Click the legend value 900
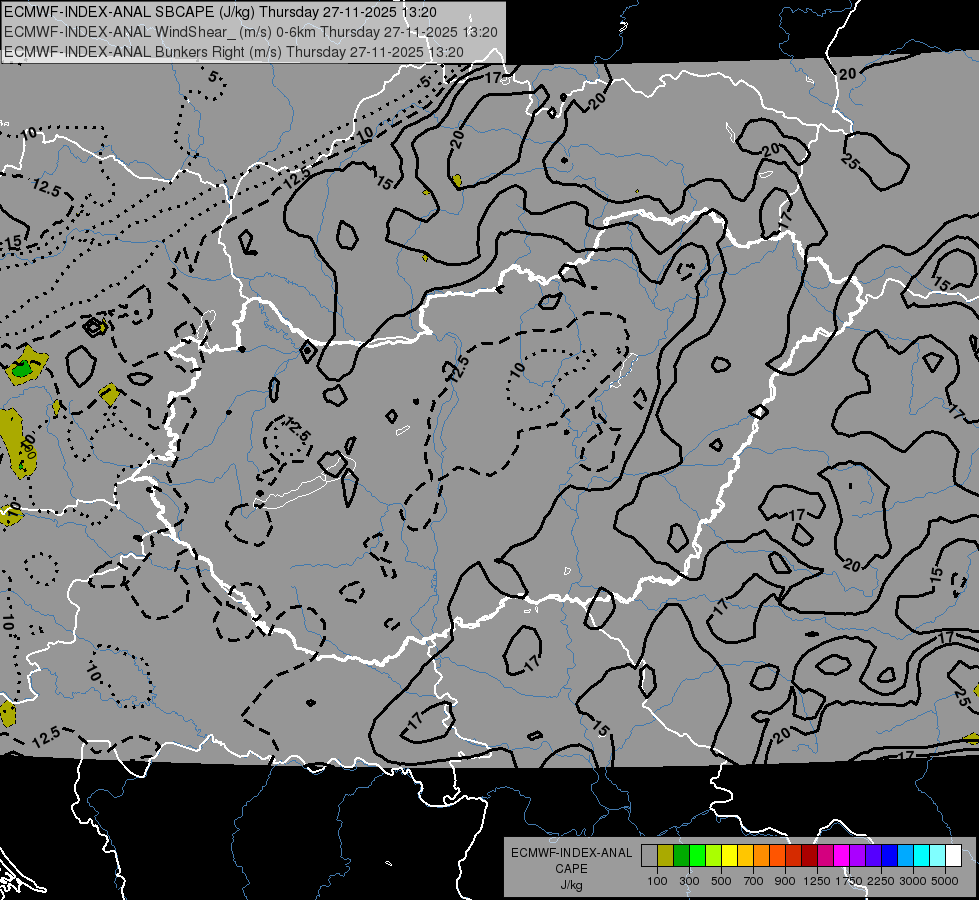Viewport: 979px width, 900px height. [785, 881]
